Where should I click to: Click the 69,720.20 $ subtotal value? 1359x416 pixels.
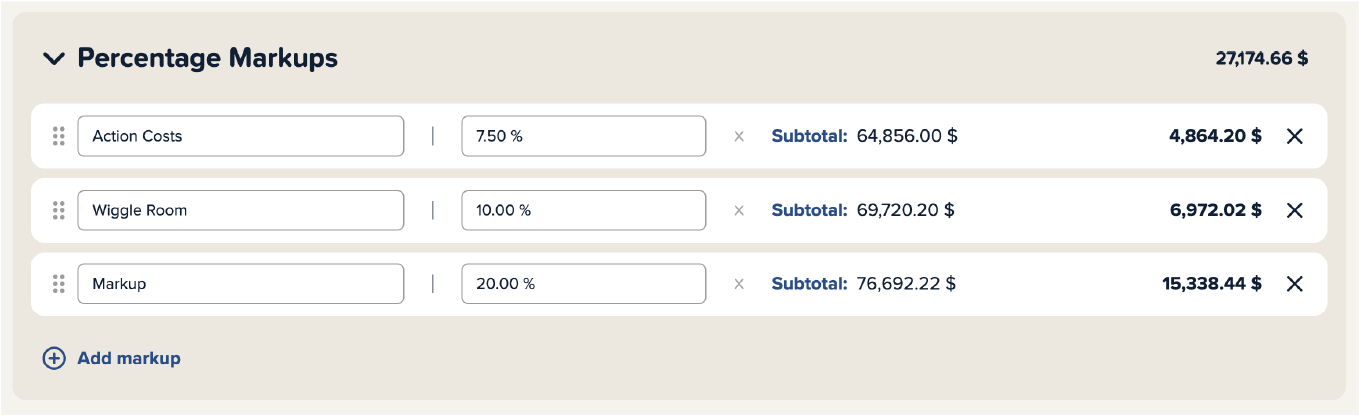[905, 210]
